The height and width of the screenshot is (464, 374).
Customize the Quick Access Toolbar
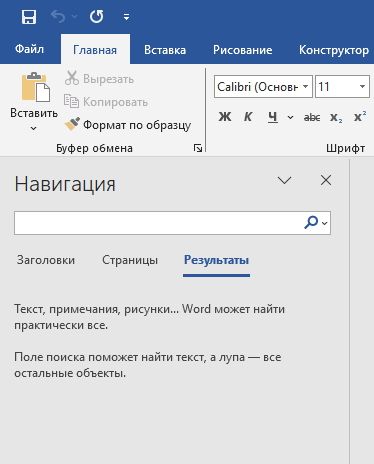pos(126,17)
